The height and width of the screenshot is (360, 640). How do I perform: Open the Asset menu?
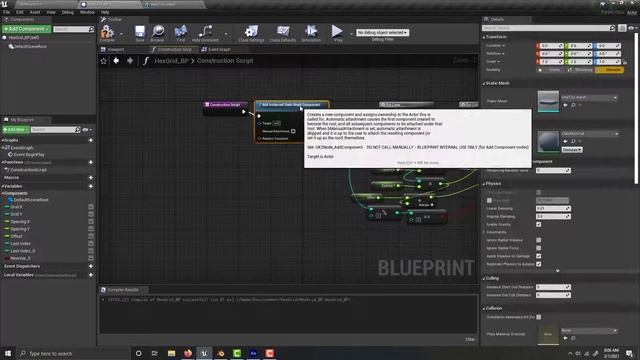(x=35, y=12)
